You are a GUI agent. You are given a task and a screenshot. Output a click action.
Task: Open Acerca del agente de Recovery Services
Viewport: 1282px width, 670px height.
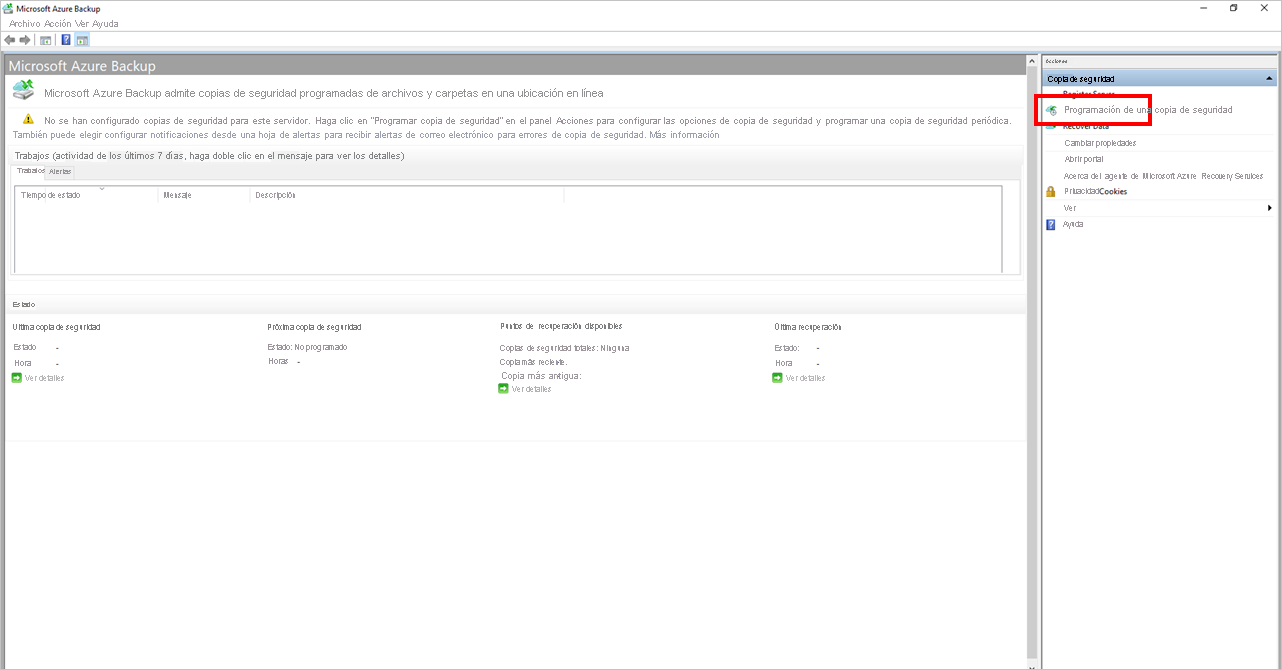(1163, 176)
